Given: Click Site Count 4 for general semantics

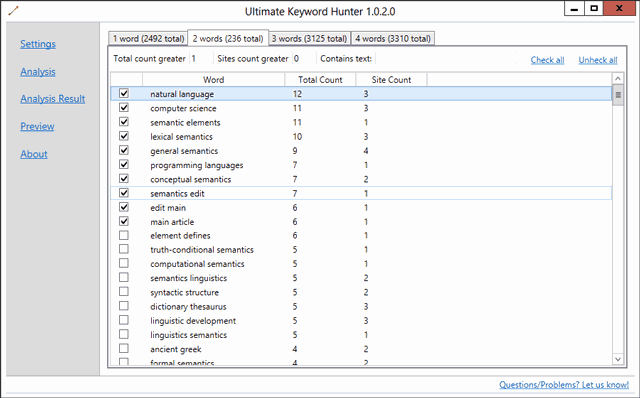Looking at the screenshot, I should 366,151.
